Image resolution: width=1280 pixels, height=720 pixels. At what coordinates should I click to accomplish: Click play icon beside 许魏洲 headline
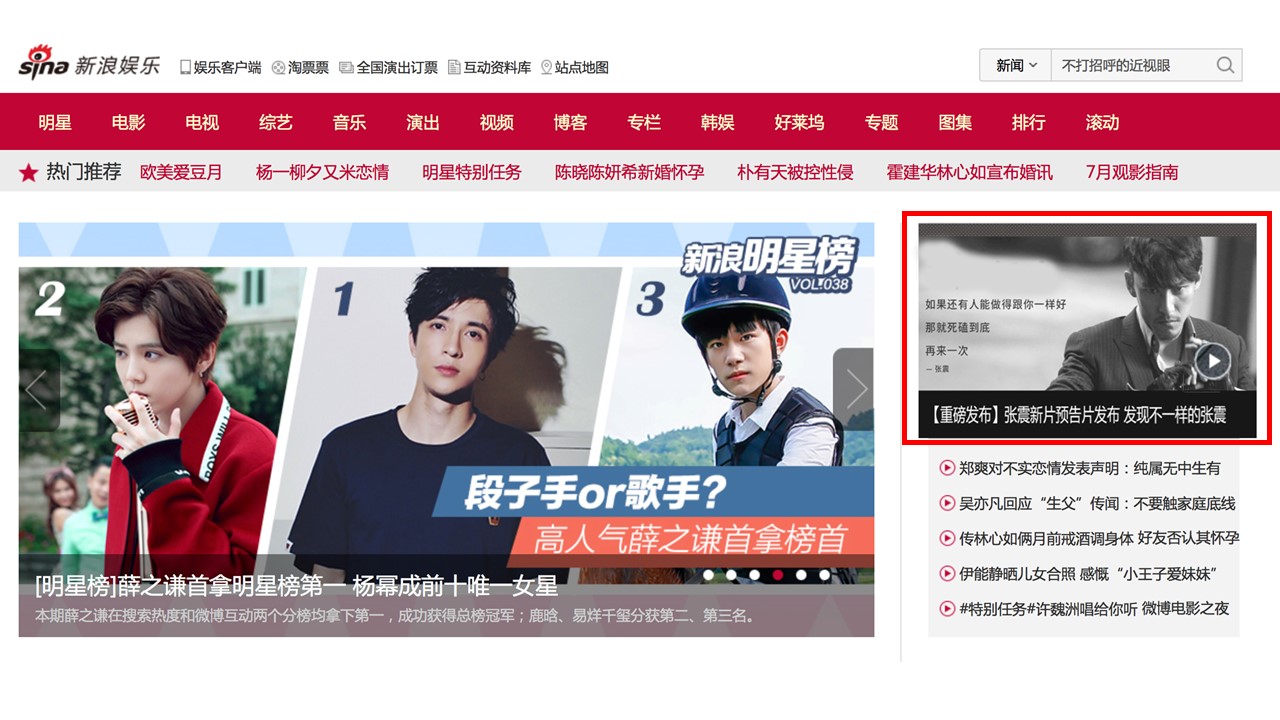pyautogui.click(x=946, y=608)
